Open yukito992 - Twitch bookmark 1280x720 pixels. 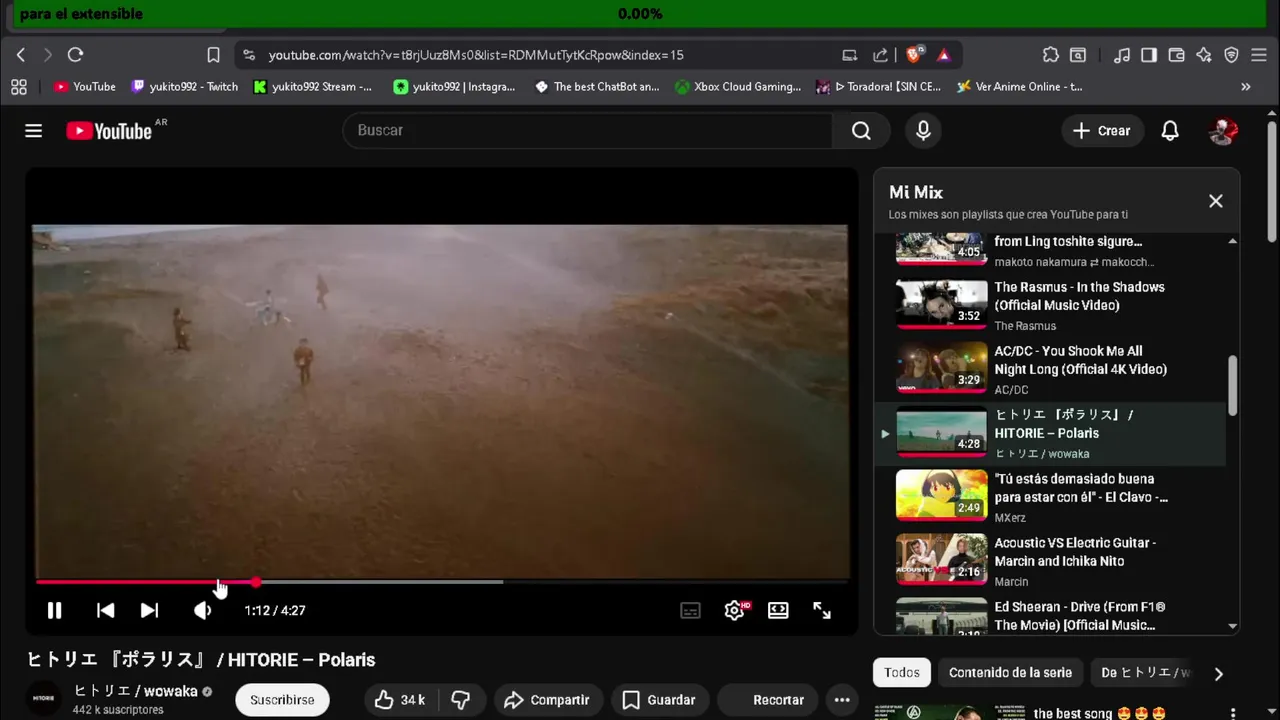(x=185, y=87)
